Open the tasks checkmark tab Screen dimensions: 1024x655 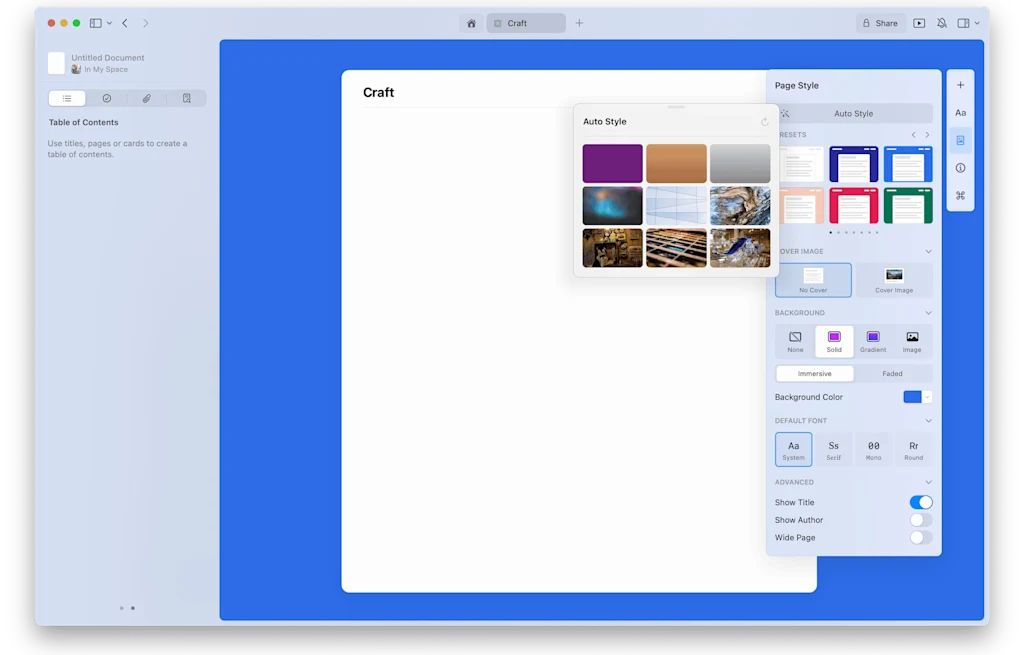point(106,98)
